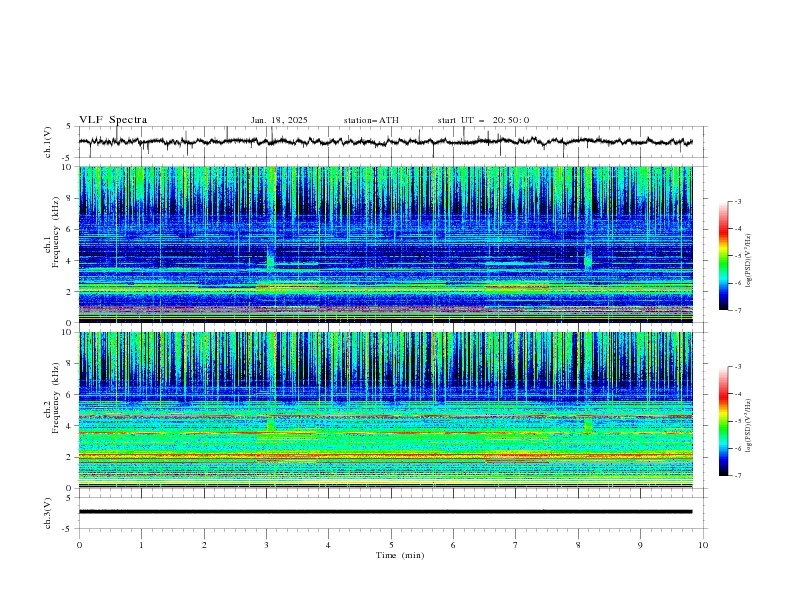Click time axis tick label '8'
The width and height of the screenshot is (792, 612).
578,545
